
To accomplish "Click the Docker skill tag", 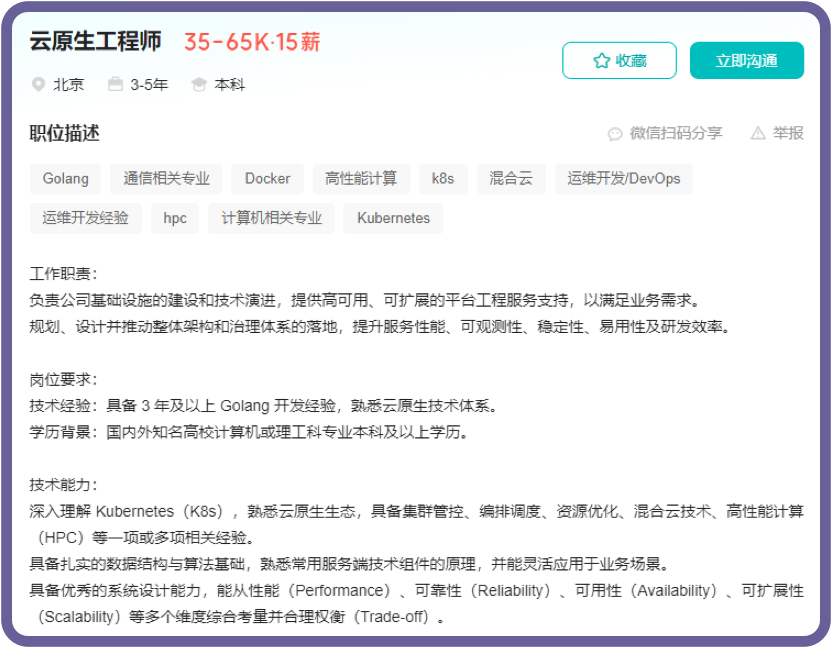I will [267, 179].
